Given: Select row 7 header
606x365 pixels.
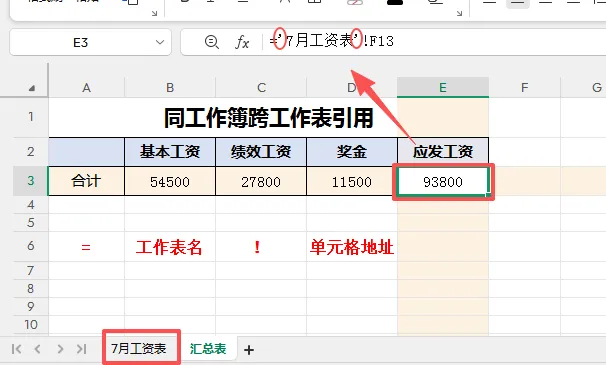Looking at the screenshot, I should click(31, 270).
